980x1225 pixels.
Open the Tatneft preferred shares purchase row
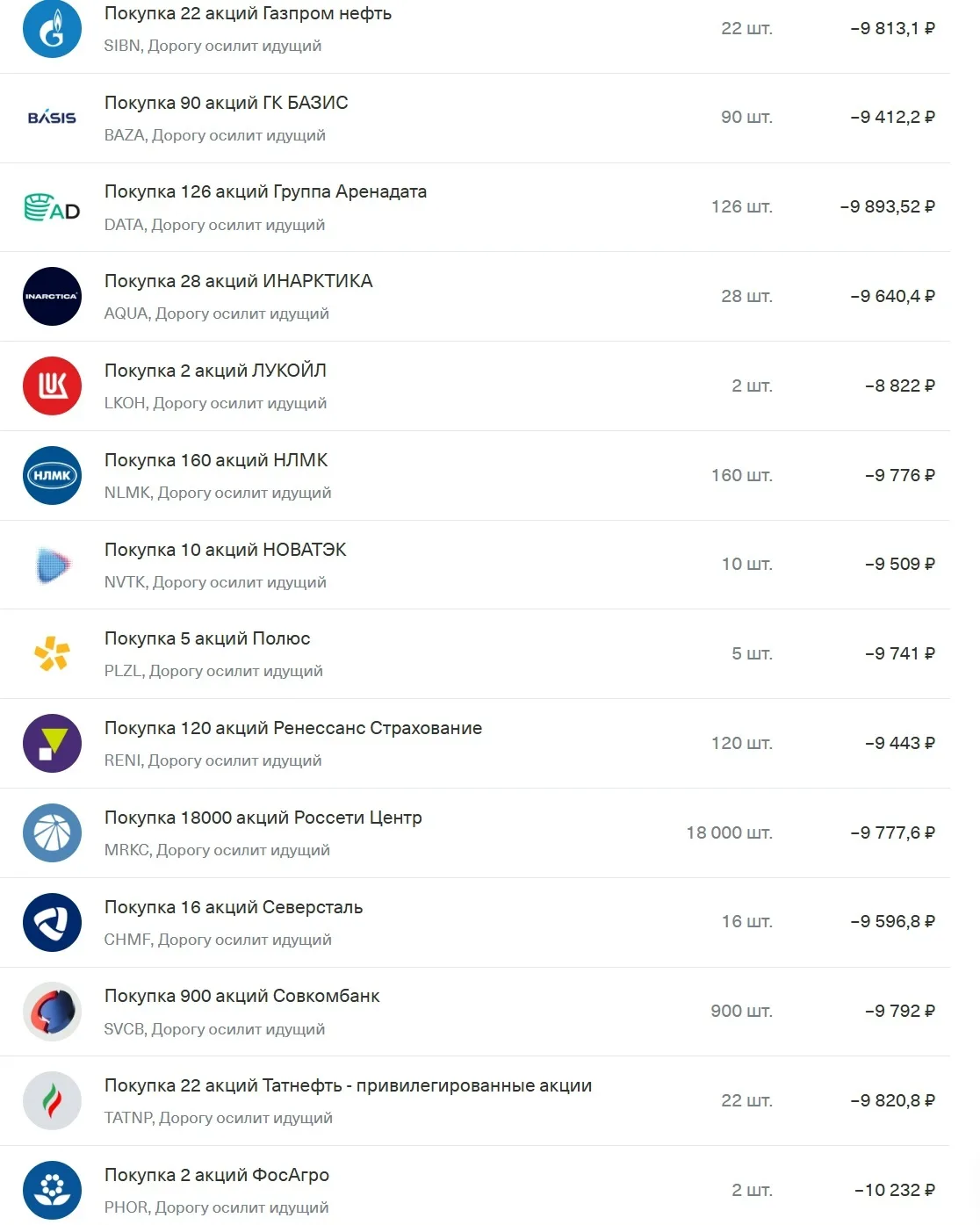tap(474, 1101)
